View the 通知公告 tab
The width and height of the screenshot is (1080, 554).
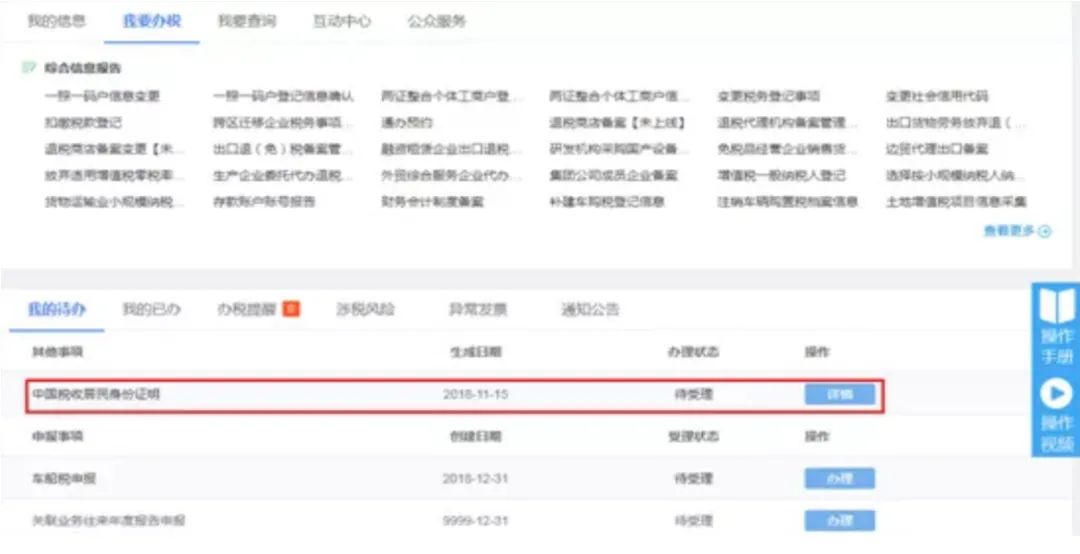coord(590,309)
